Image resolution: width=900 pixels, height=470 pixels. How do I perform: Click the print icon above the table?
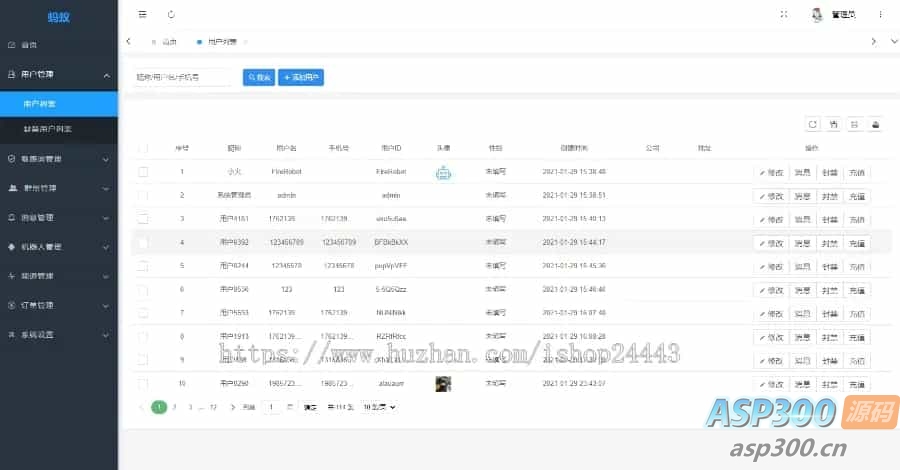(875, 124)
